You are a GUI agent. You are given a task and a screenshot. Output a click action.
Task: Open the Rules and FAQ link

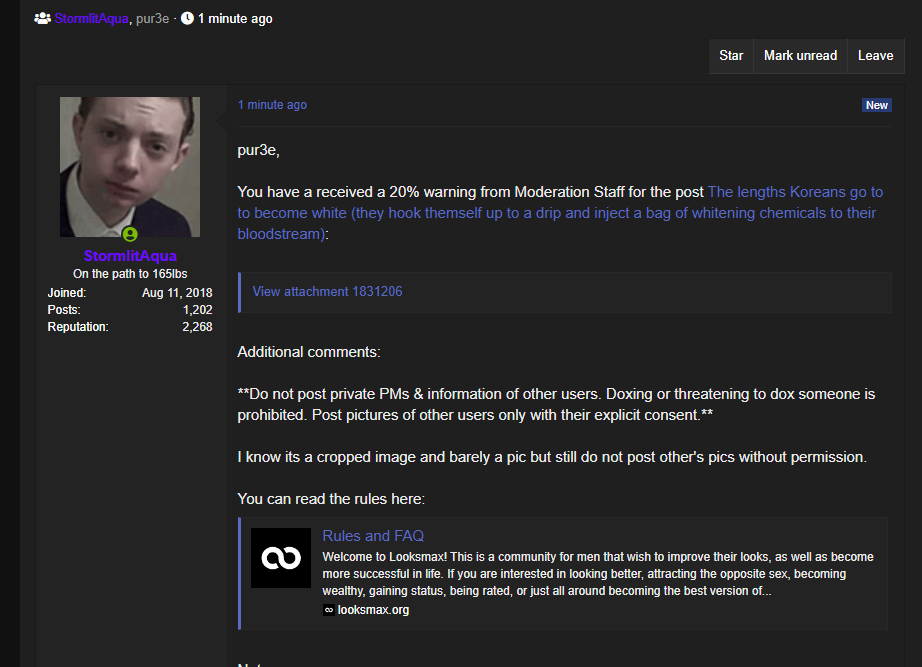(373, 536)
